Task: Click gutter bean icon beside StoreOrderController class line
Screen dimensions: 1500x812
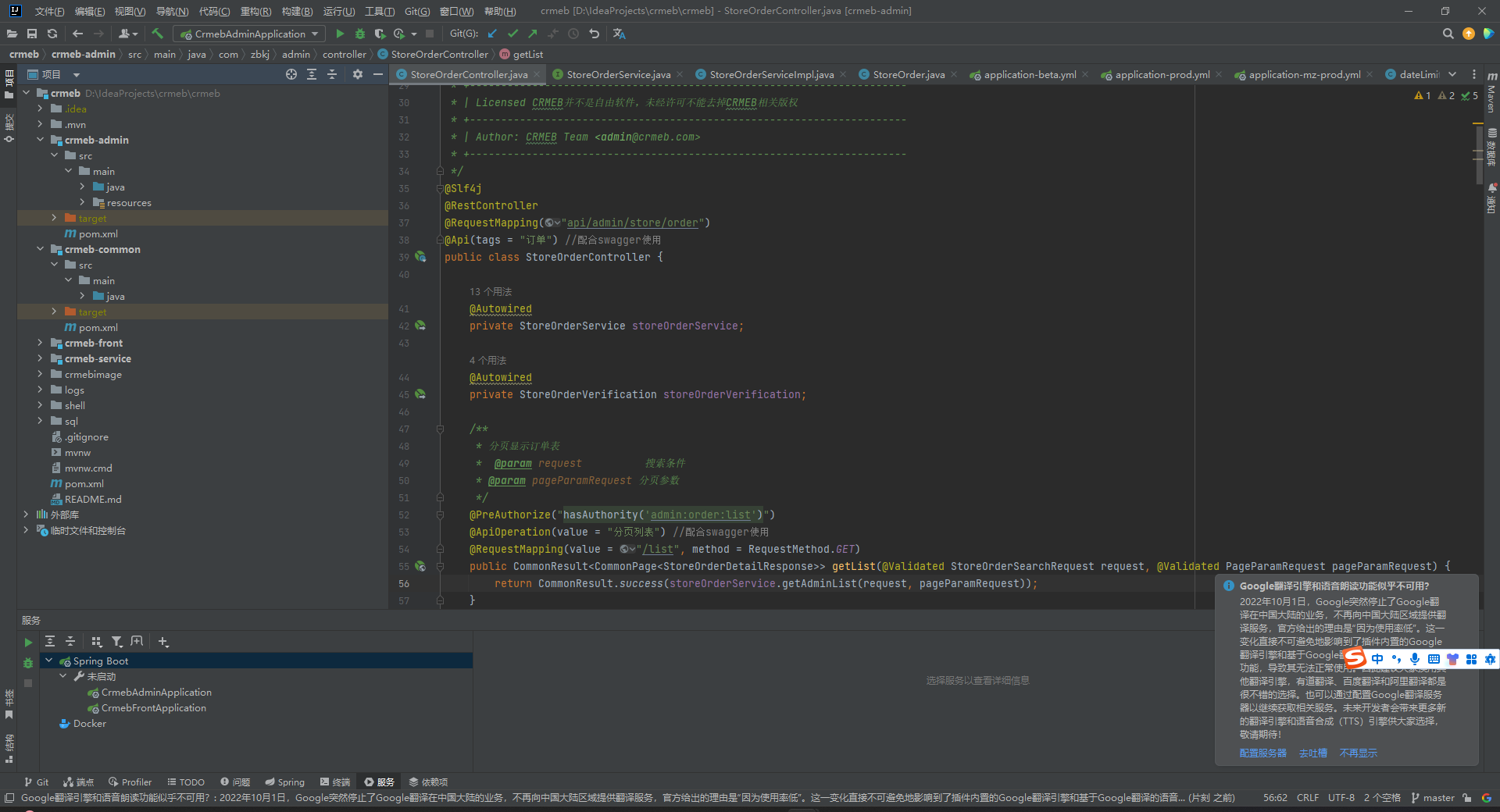Action: (x=420, y=257)
